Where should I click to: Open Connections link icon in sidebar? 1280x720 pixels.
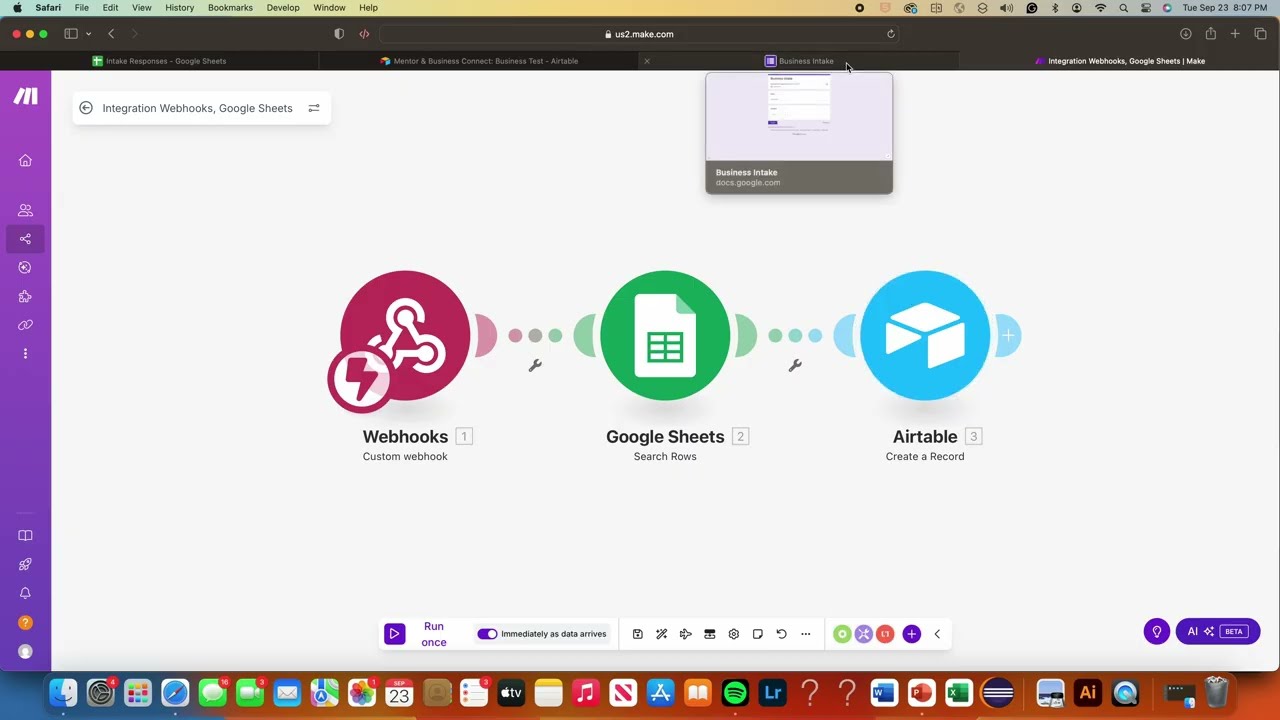pyautogui.click(x=25, y=325)
